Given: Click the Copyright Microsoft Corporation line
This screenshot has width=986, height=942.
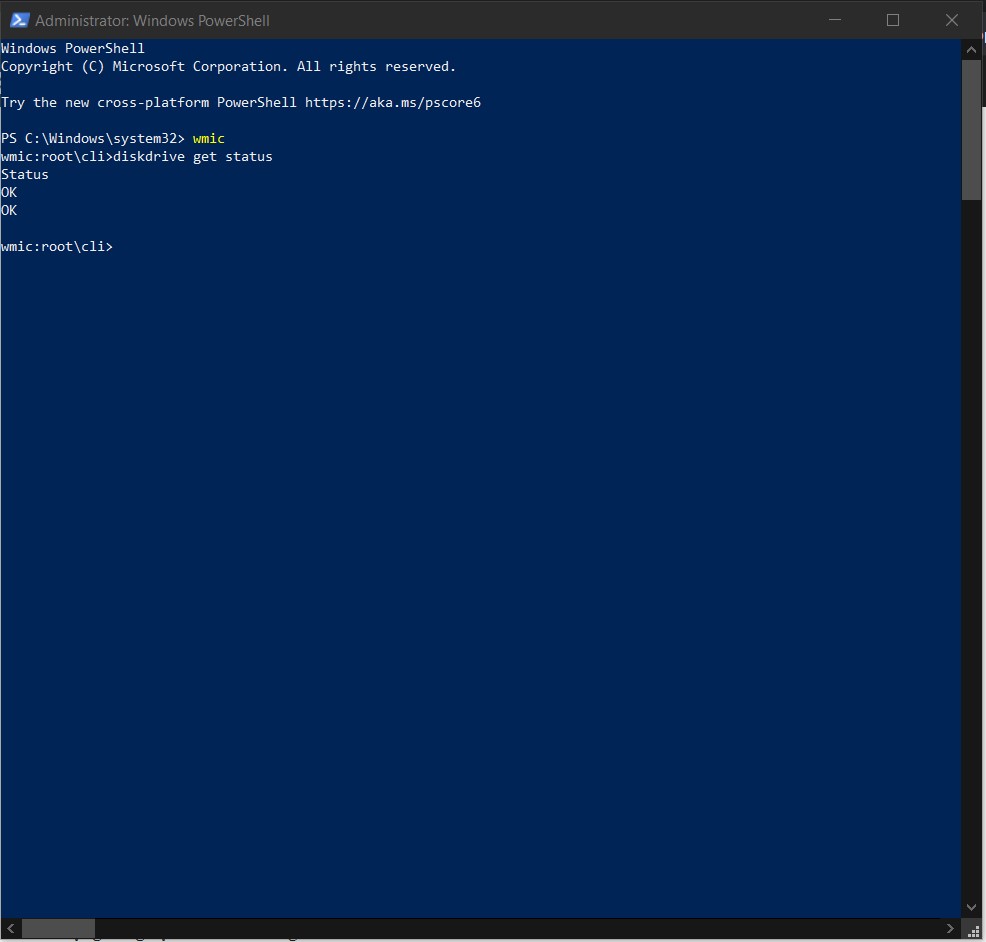Looking at the screenshot, I should tap(228, 67).
